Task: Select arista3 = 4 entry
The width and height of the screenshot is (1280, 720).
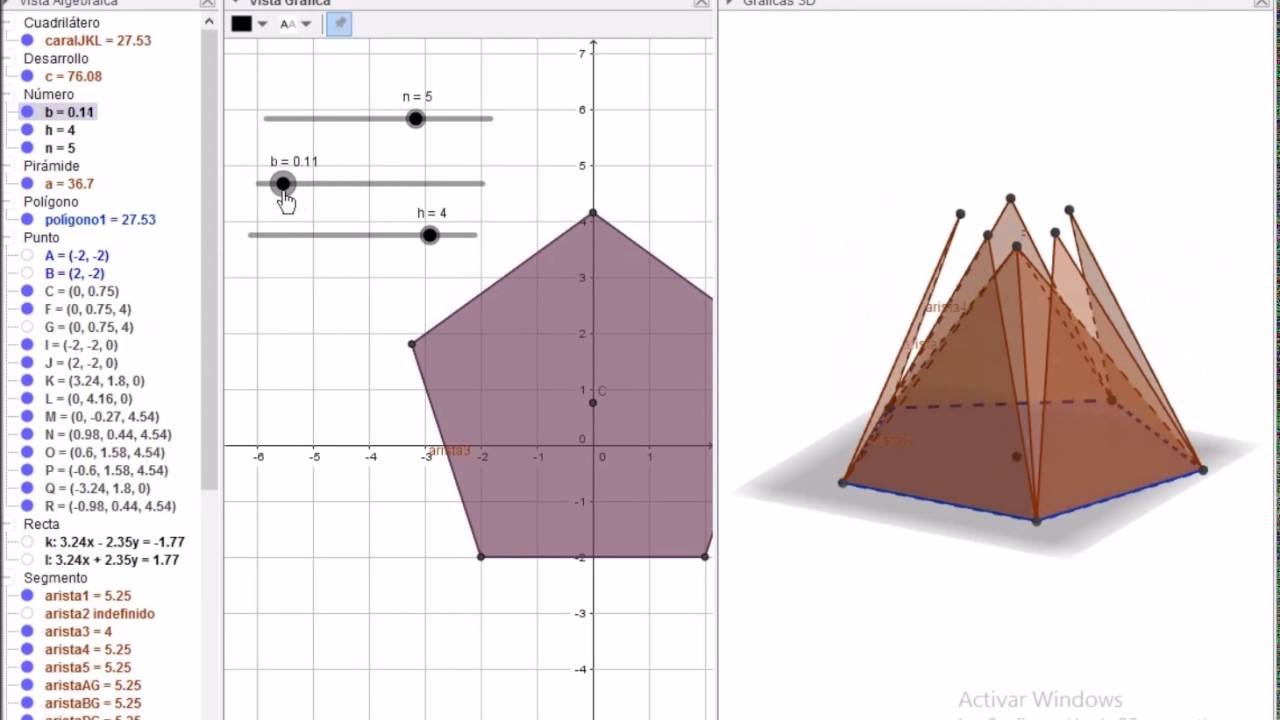Action: tap(78, 633)
